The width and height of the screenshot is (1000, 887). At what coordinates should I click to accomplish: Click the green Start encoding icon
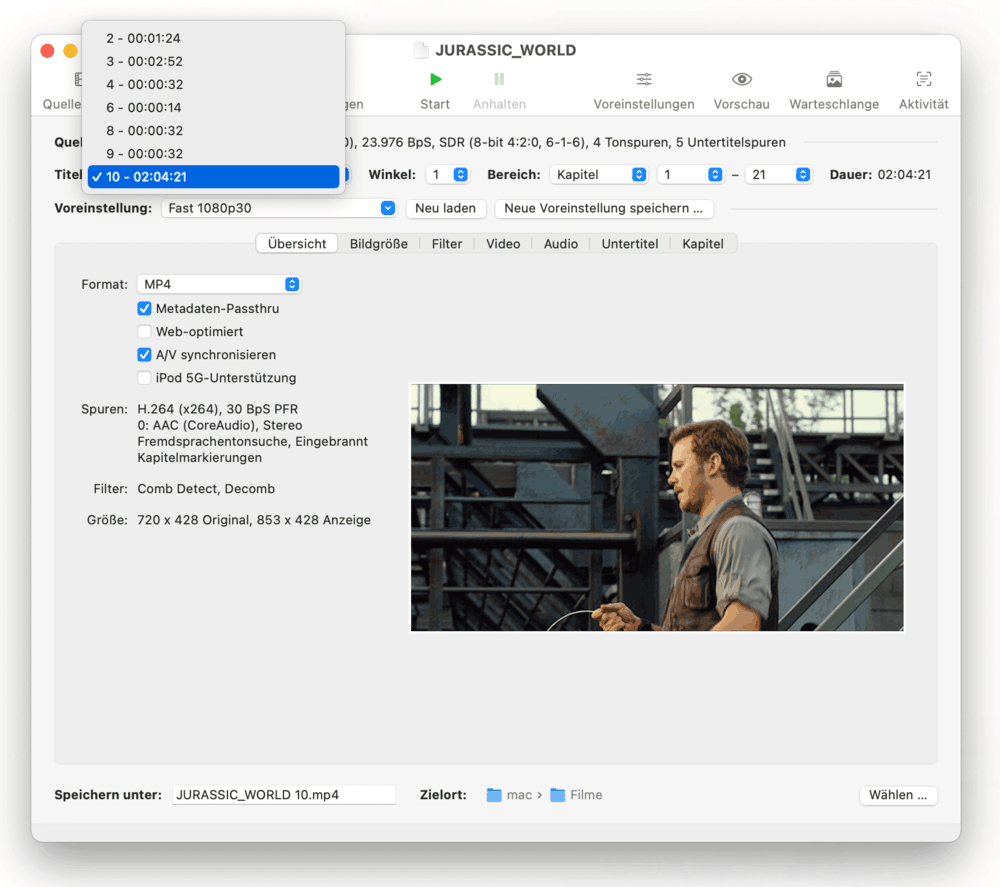click(435, 80)
